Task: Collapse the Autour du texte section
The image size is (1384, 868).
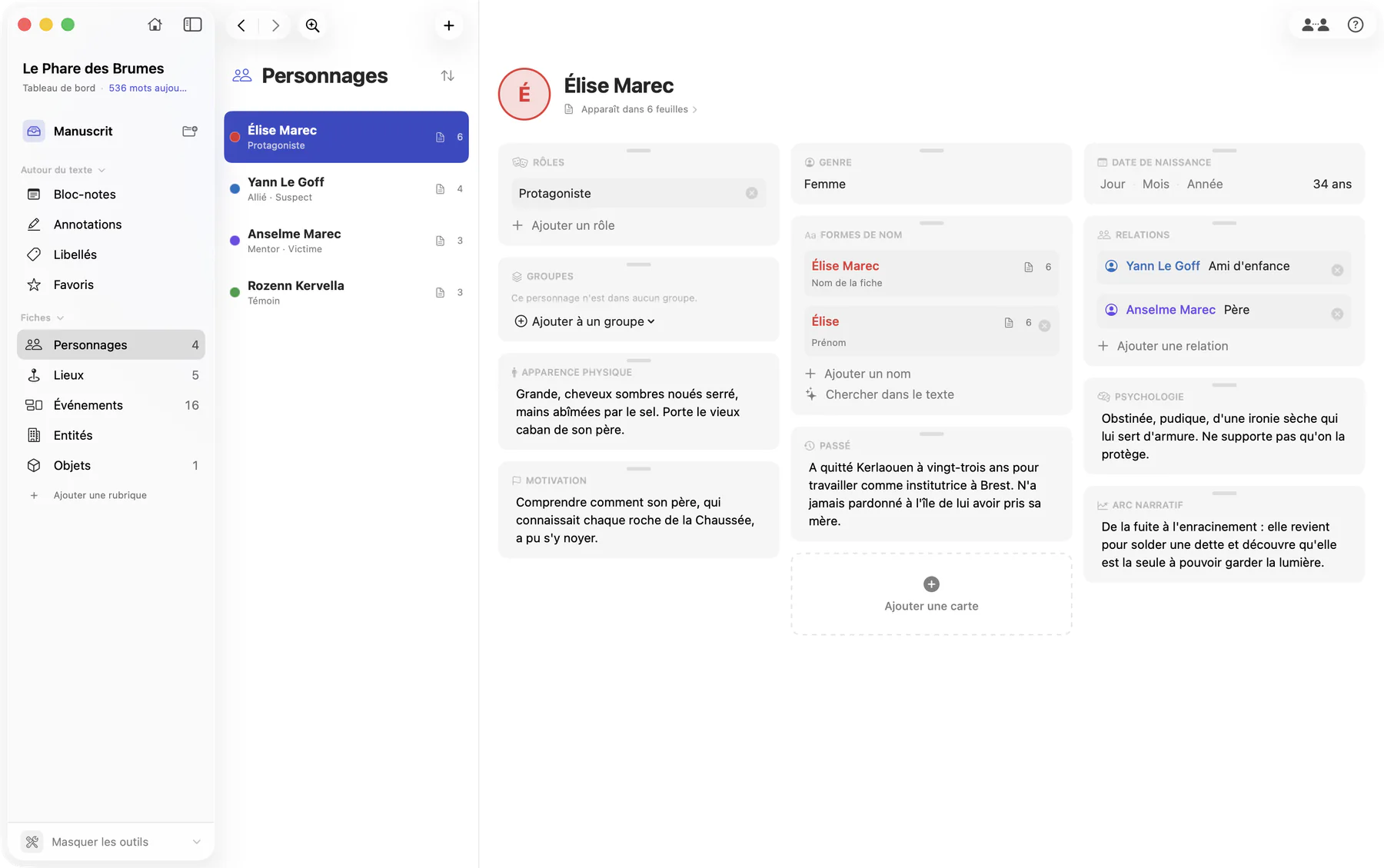Action: point(63,170)
